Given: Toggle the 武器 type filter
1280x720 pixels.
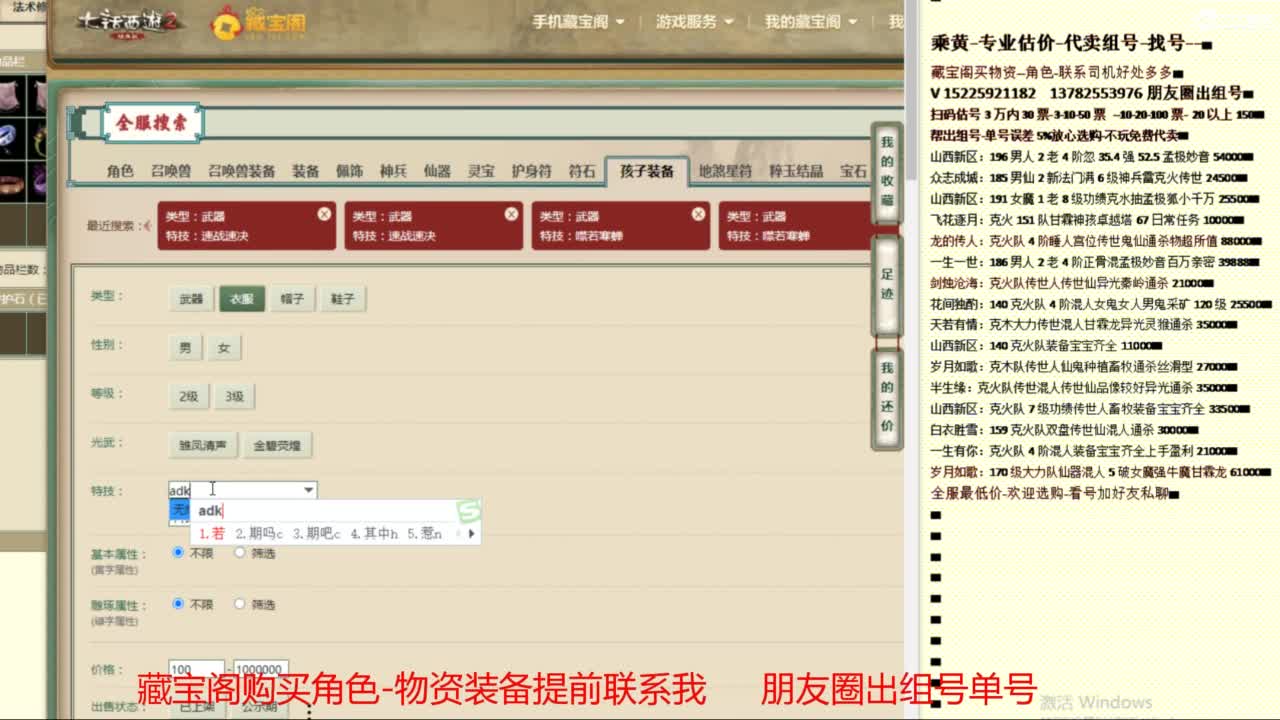Looking at the screenshot, I should tap(190, 299).
